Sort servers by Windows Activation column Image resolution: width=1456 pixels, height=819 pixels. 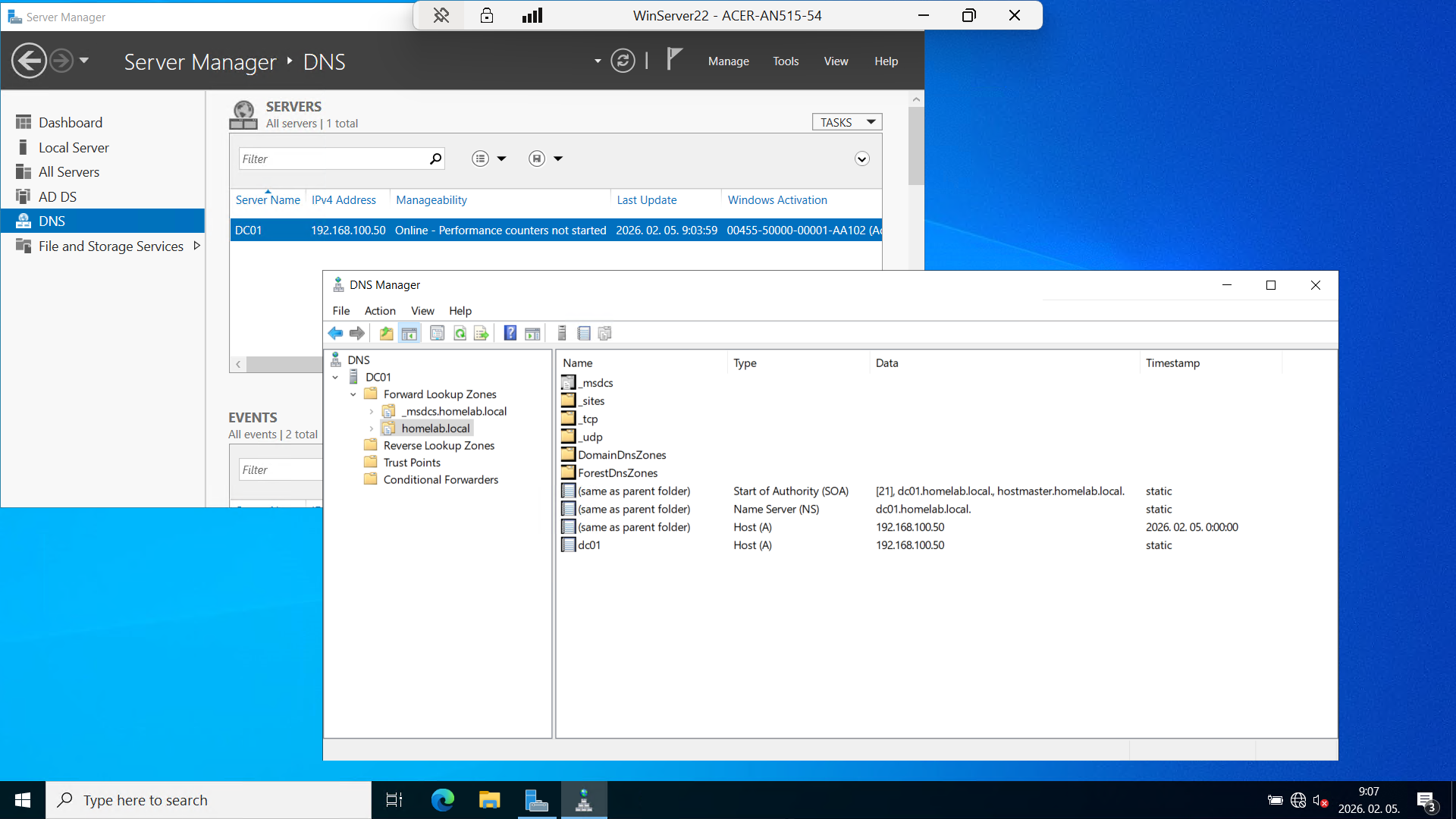point(777,199)
